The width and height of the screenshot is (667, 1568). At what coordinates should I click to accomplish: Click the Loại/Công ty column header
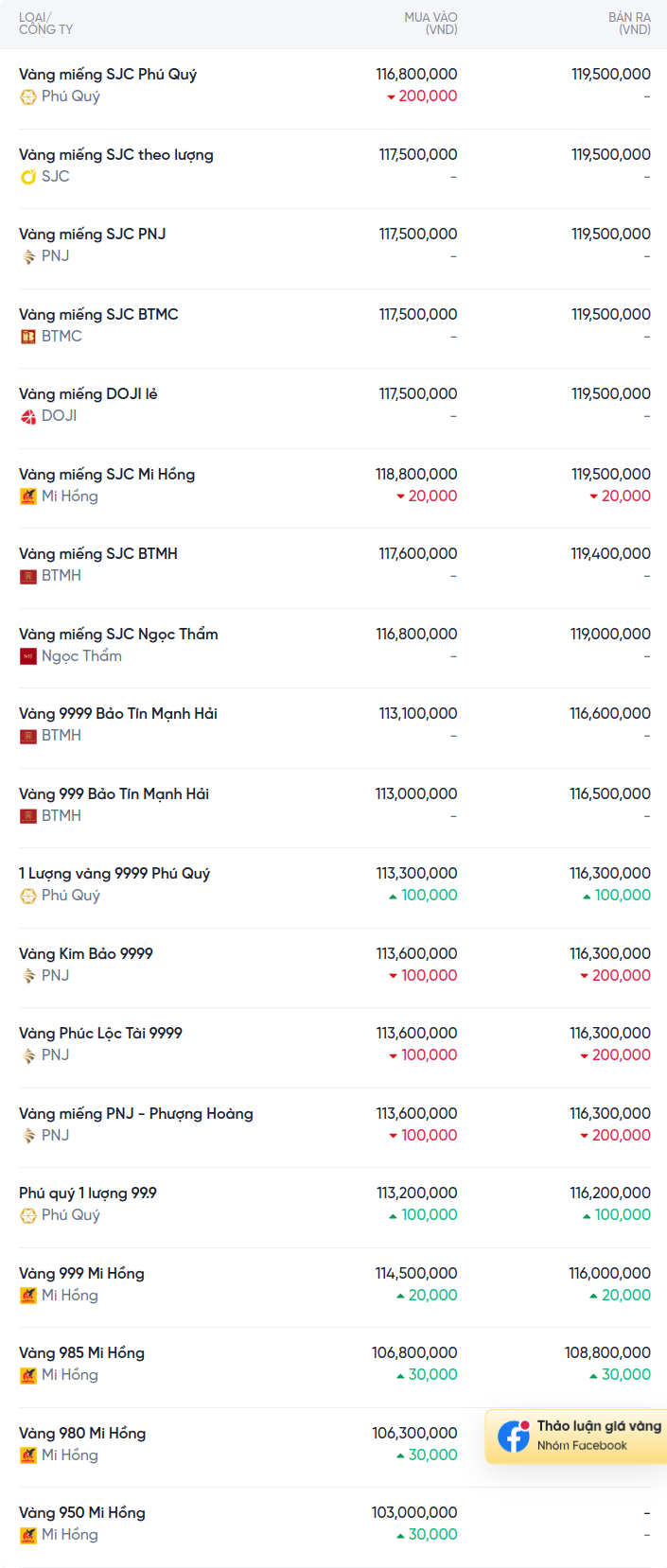coord(45,23)
